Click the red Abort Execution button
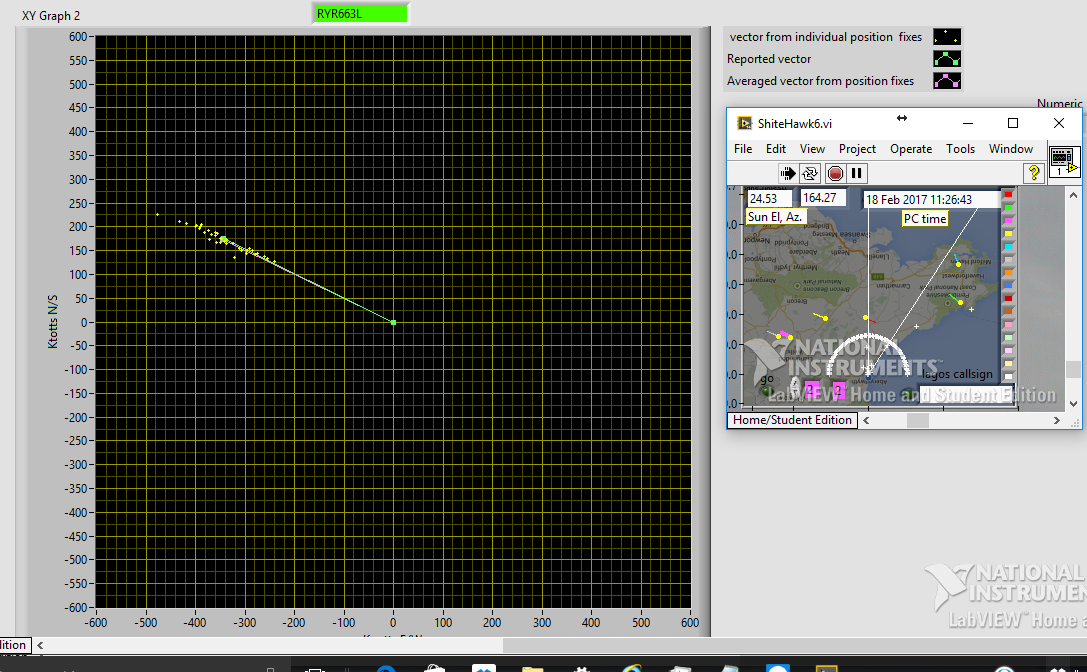This screenshot has height=672, width=1087. click(835, 173)
